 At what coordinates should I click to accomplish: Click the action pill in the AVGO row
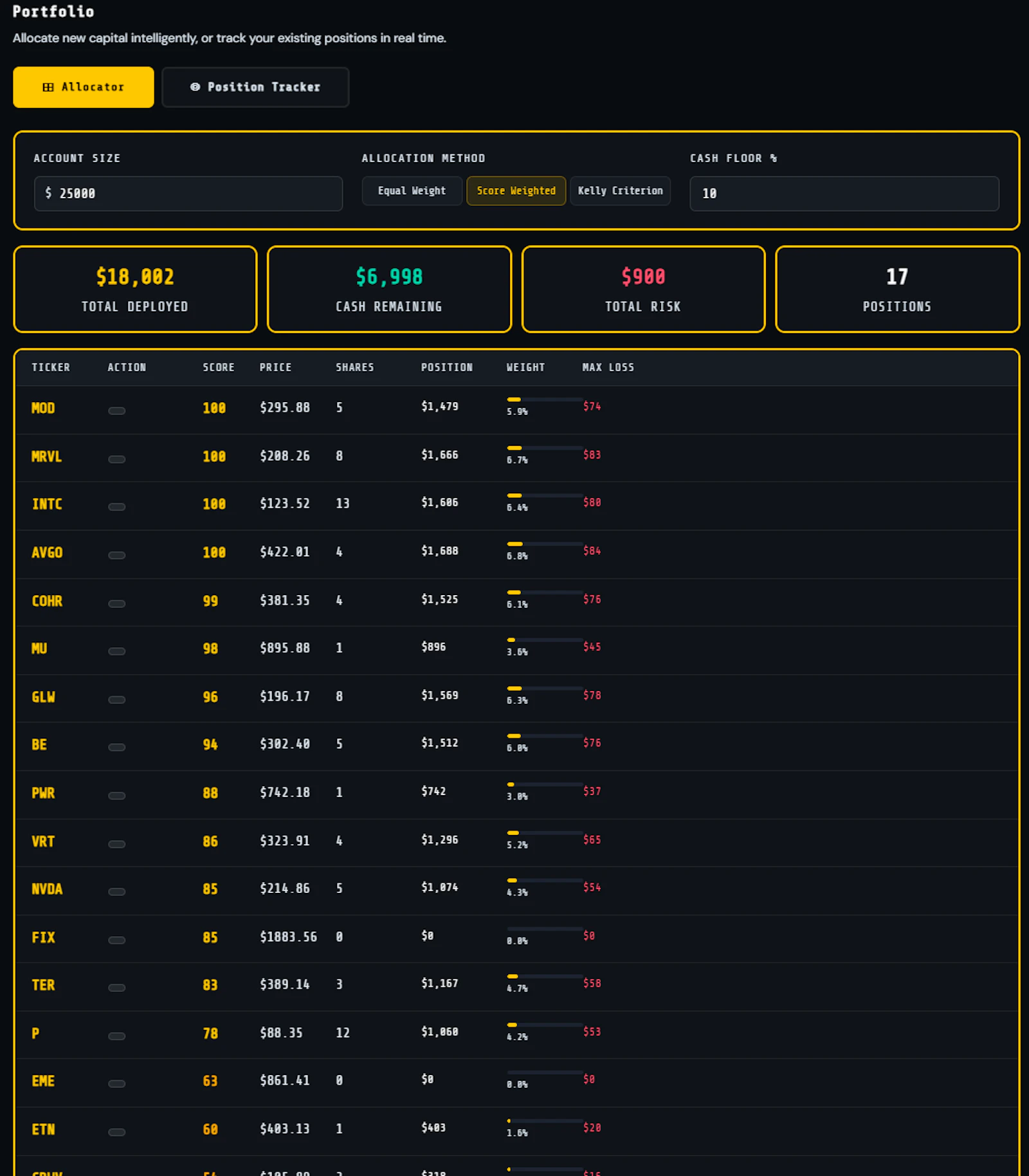(116, 555)
